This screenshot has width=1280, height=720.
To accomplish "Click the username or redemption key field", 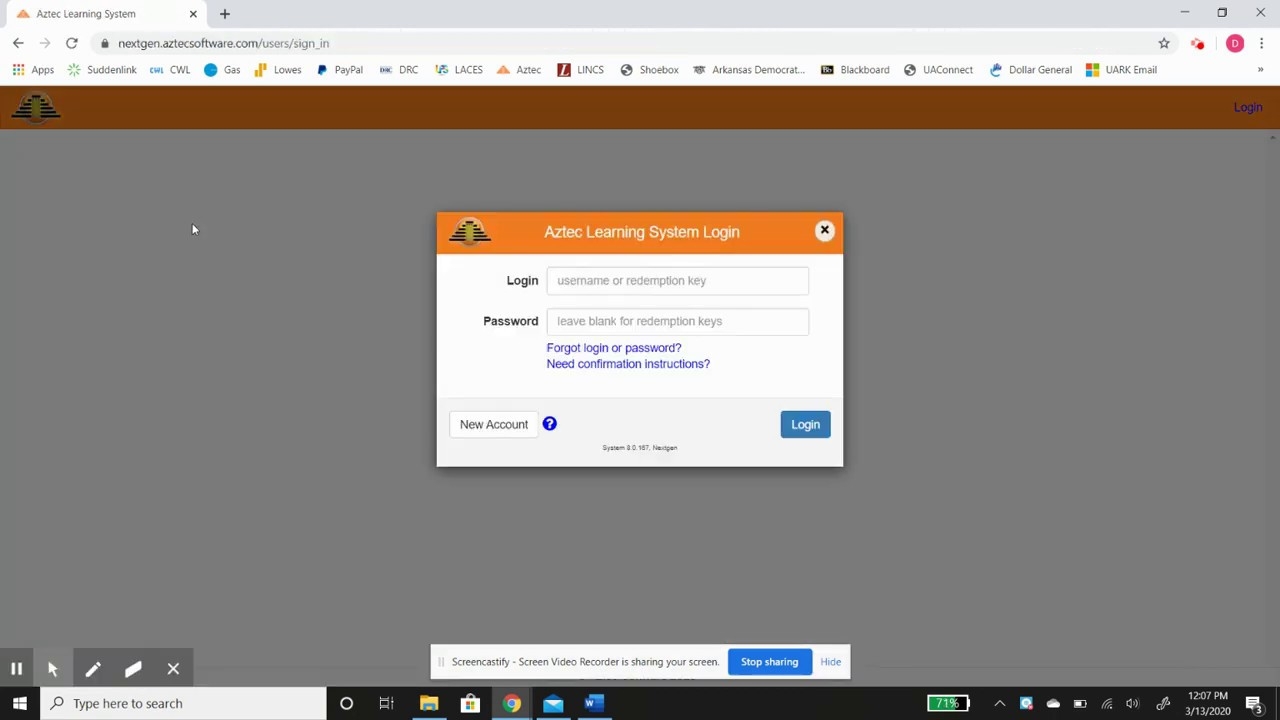I will tap(677, 280).
